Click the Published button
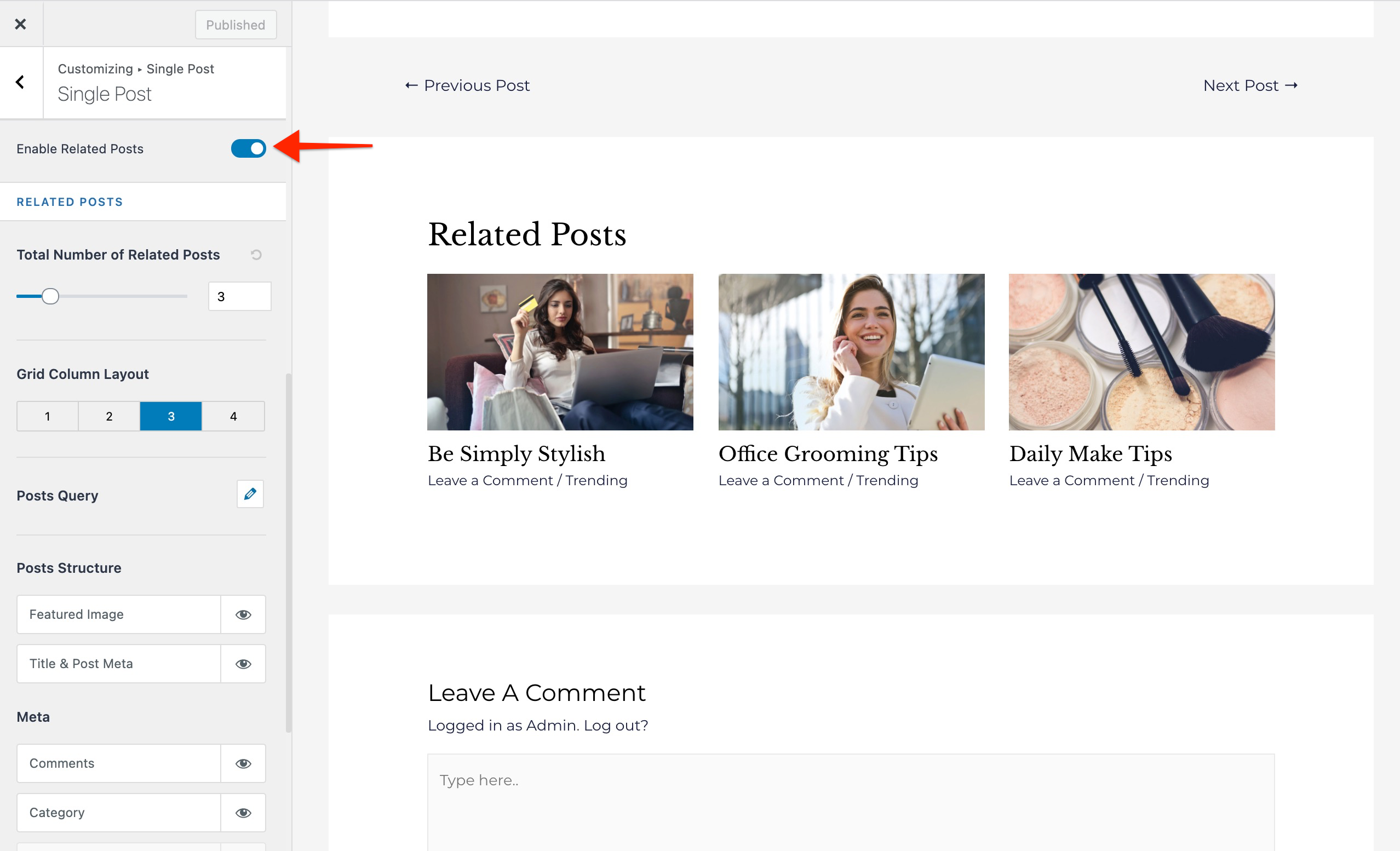 pos(236,25)
